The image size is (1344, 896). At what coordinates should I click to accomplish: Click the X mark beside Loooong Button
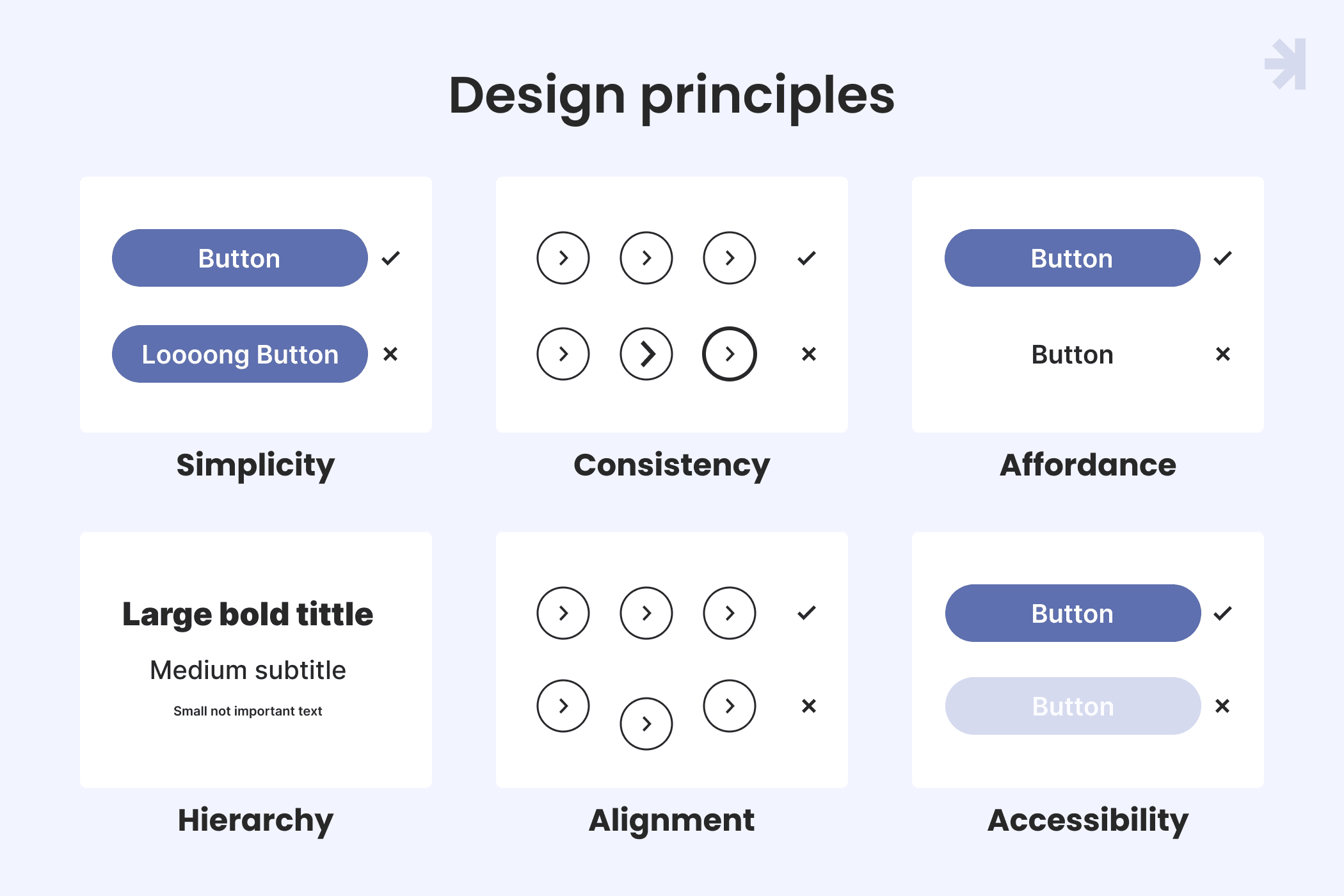[390, 354]
